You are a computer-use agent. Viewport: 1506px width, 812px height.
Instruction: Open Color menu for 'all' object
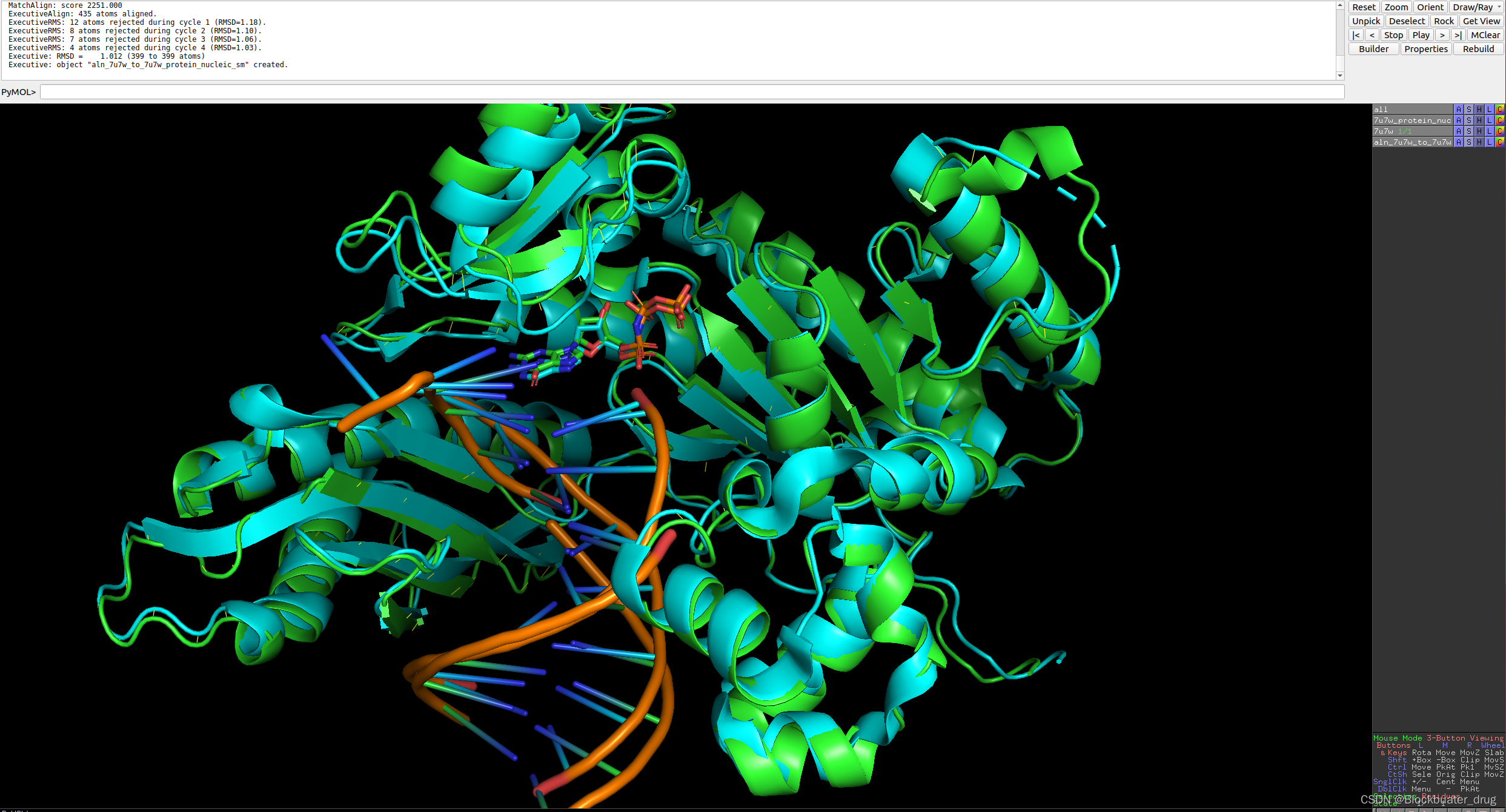[x=1500, y=110]
